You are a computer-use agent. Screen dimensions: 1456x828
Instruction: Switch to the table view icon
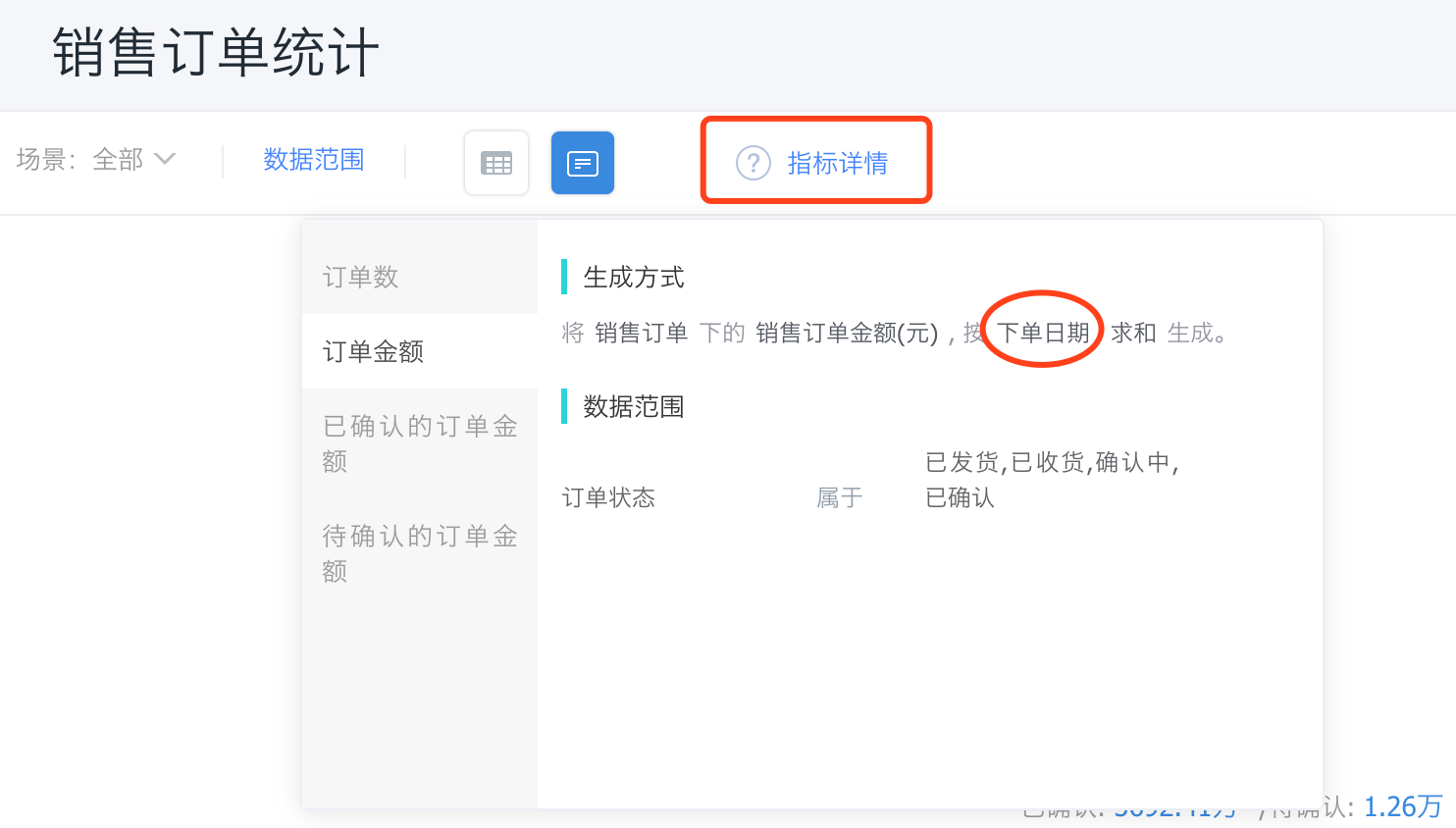coord(496,163)
